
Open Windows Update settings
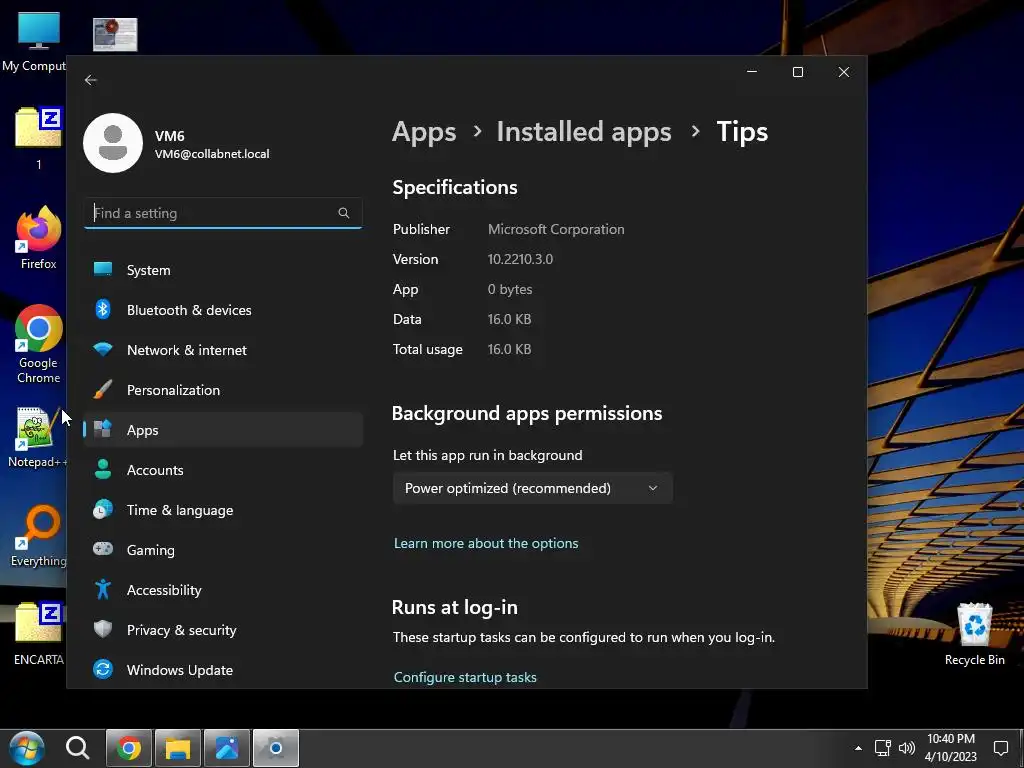pyautogui.click(x=223, y=670)
